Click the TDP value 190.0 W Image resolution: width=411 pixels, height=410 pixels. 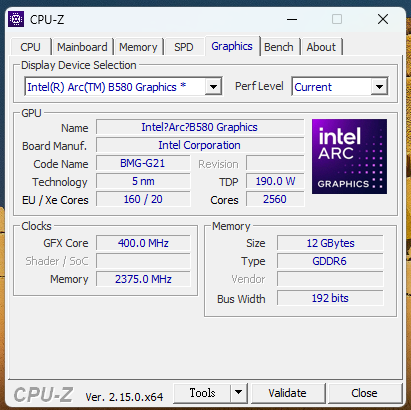(x=275, y=181)
